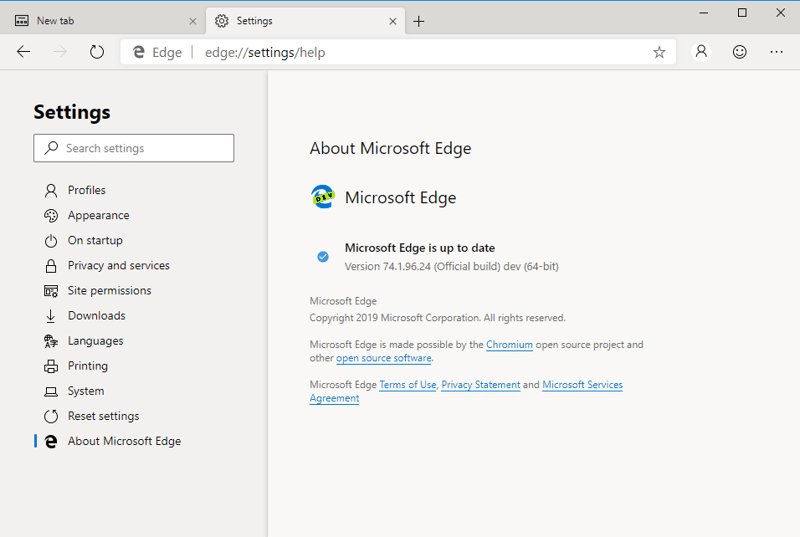Open Profiles settings
Screen dimensions: 800x537
click(87, 190)
